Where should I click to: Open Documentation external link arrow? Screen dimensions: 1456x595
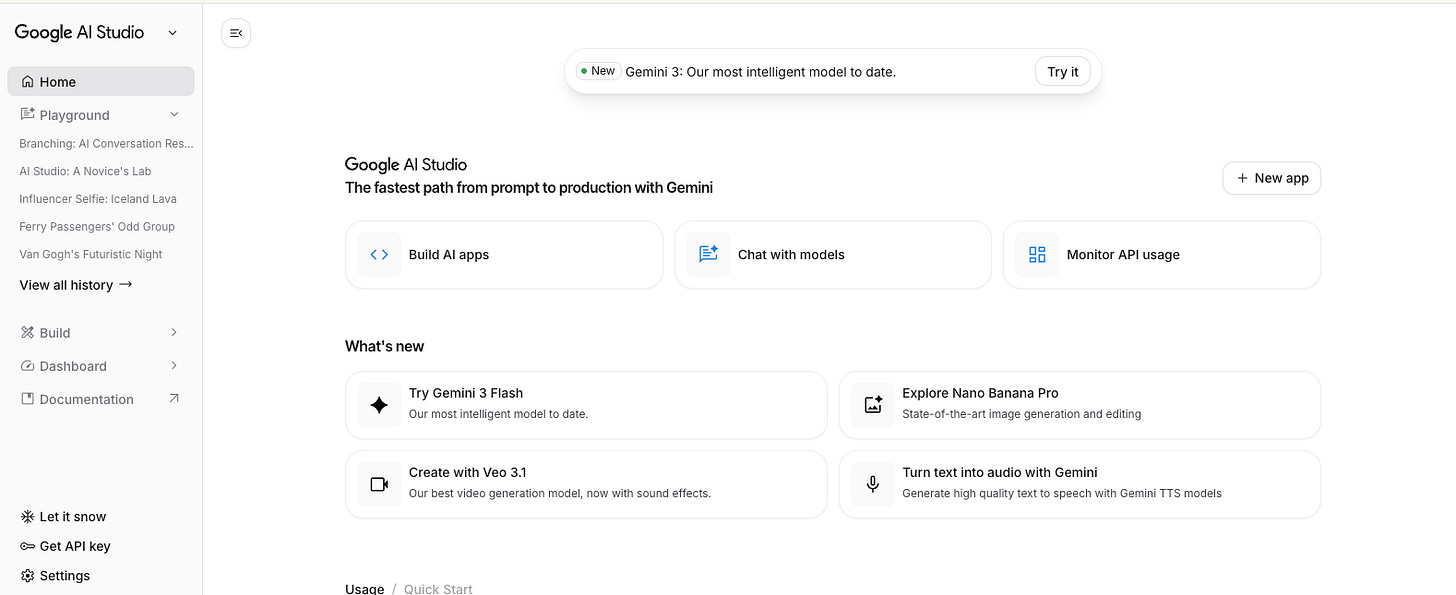coord(174,398)
